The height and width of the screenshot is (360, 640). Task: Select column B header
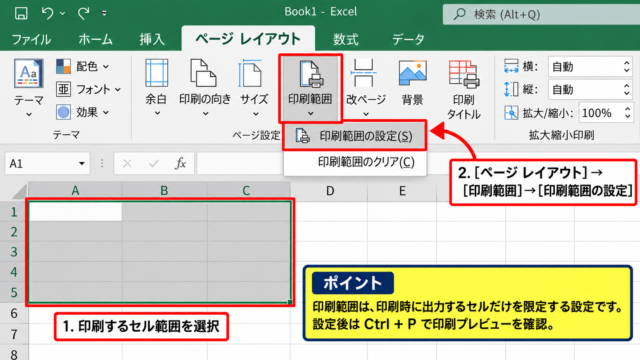click(164, 191)
